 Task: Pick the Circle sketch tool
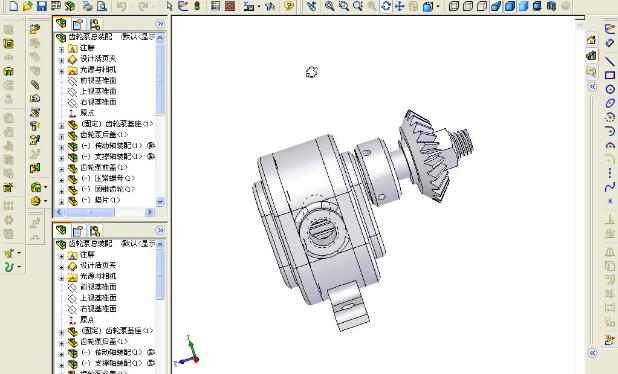click(x=610, y=89)
